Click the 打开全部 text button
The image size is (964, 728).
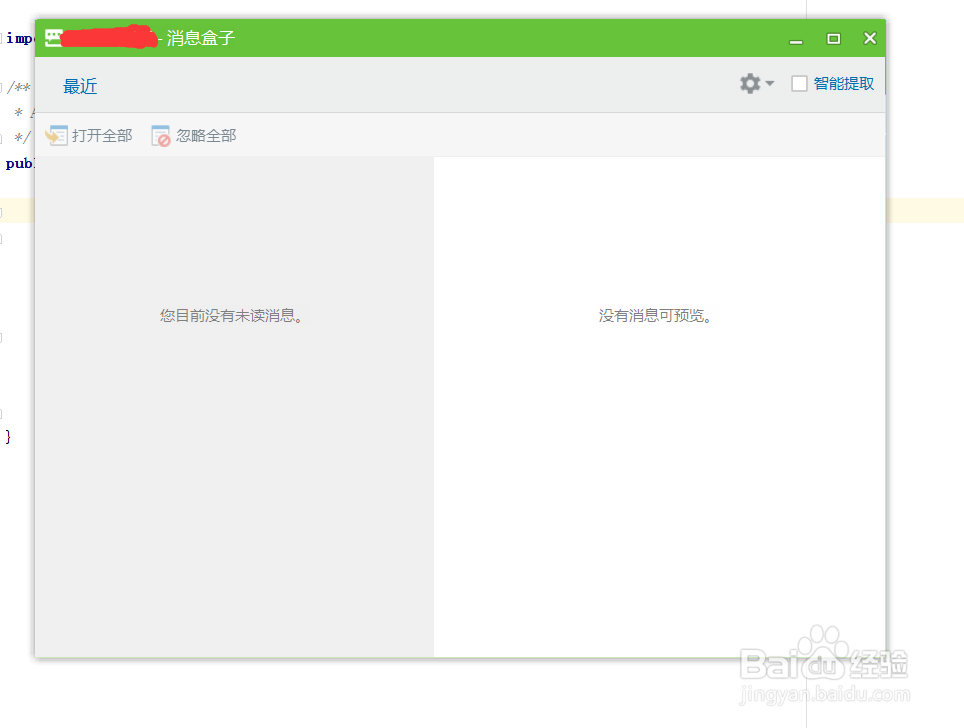coord(100,134)
